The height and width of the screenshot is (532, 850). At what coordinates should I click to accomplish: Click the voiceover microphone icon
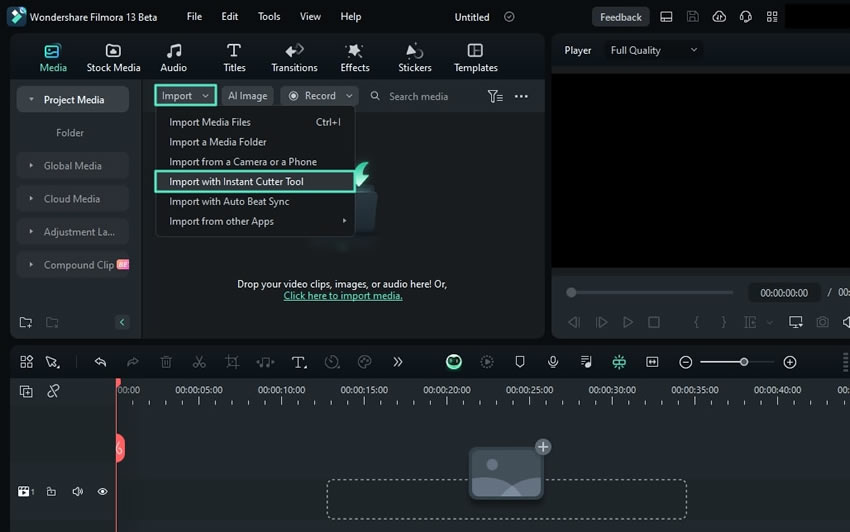(x=553, y=362)
